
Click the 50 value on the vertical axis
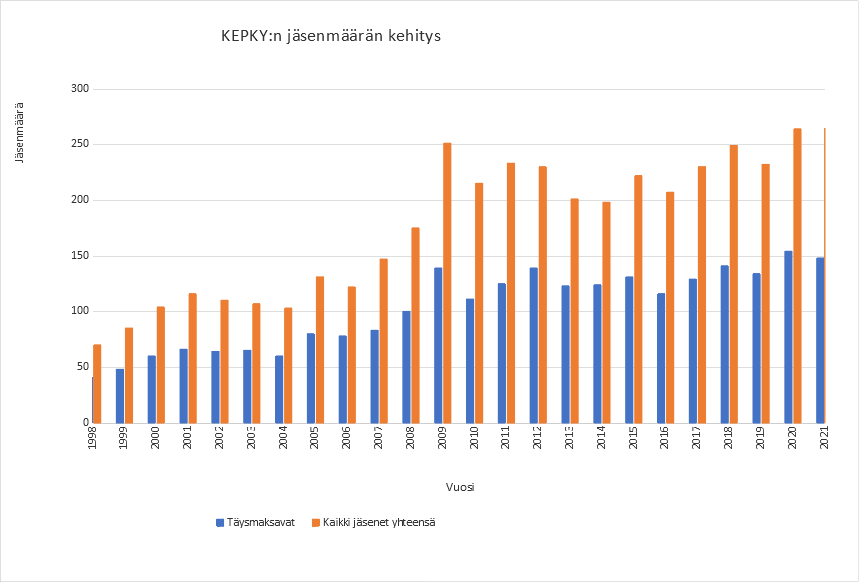[x=83, y=367]
